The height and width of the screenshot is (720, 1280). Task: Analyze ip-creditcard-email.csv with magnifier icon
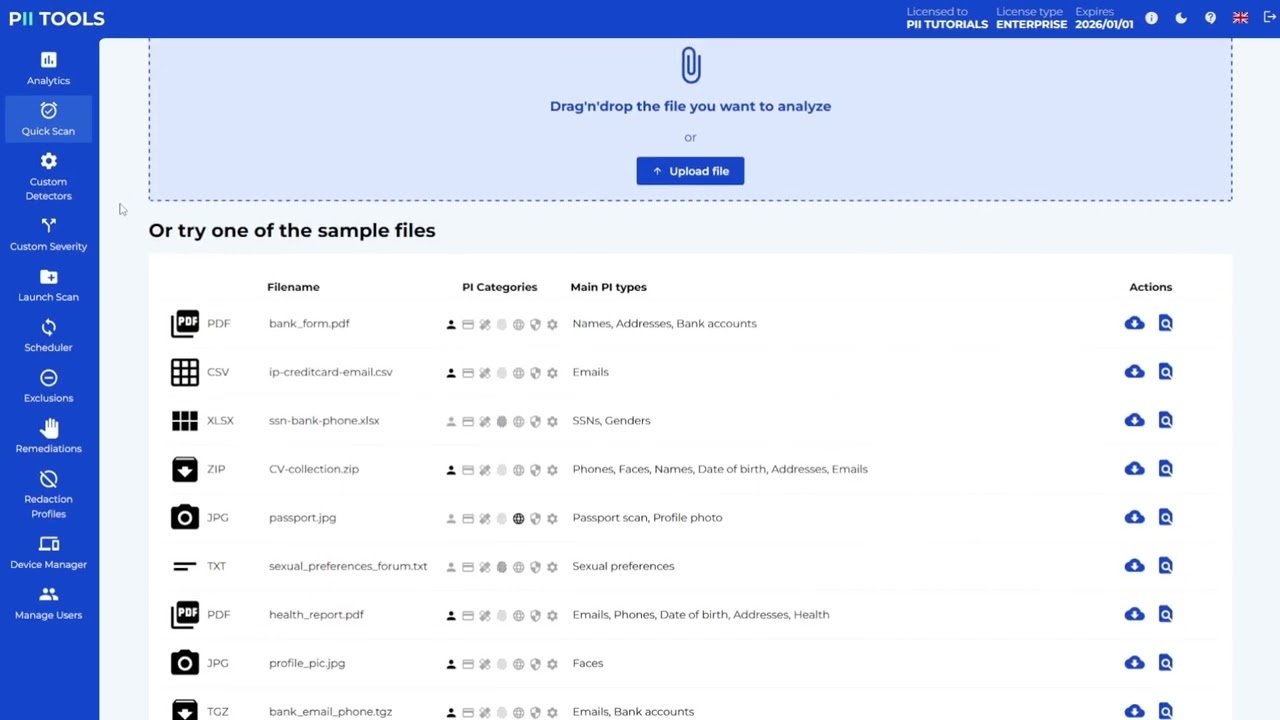click(1165, 372)
